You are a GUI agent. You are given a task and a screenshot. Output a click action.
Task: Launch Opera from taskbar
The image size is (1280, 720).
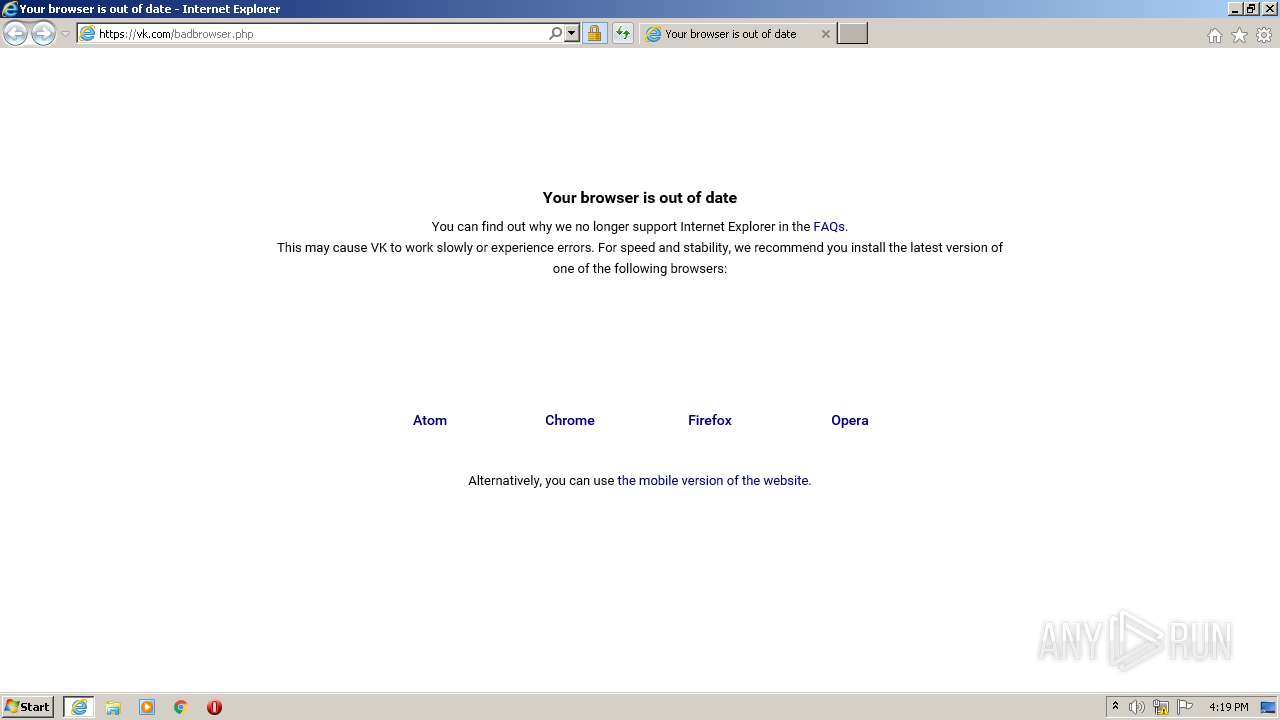click(x=214, y=707)
